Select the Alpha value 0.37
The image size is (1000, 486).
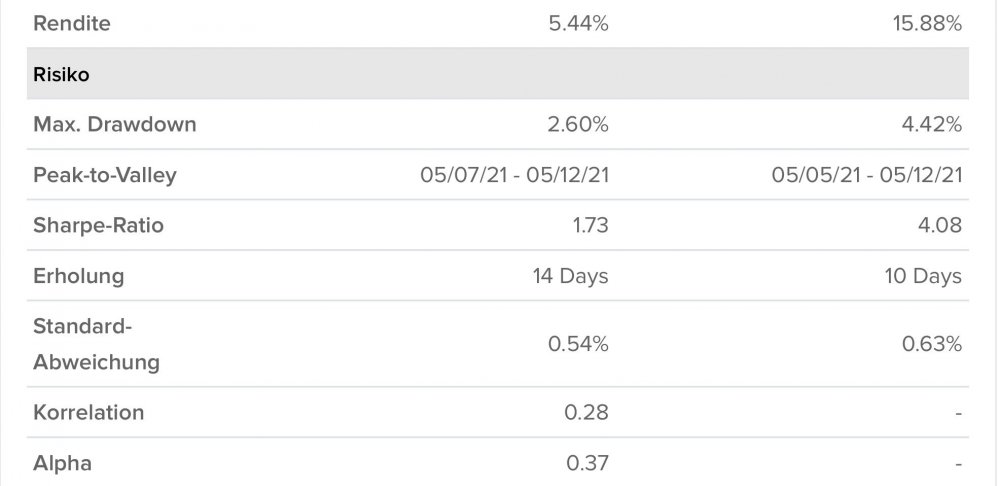click(588, 463)
